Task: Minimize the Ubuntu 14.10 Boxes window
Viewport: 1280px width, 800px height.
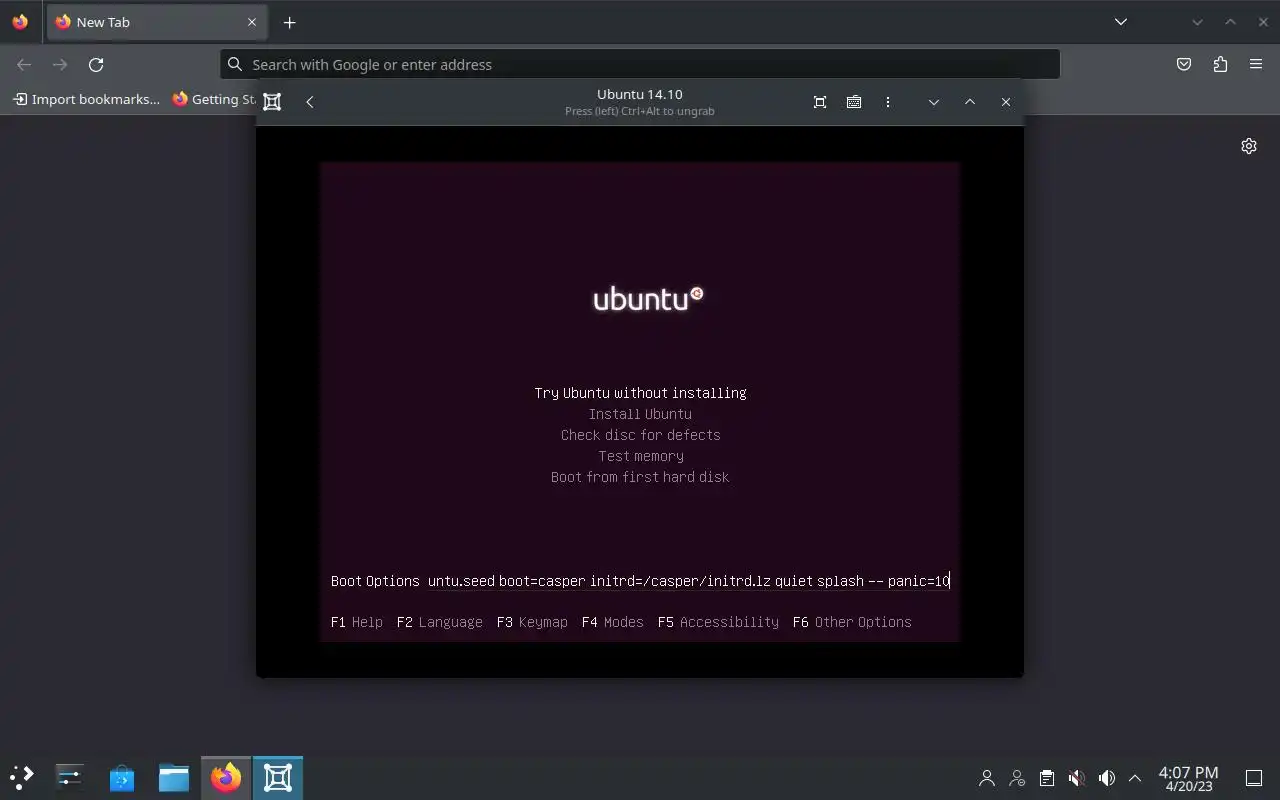Action: point(934,102)
